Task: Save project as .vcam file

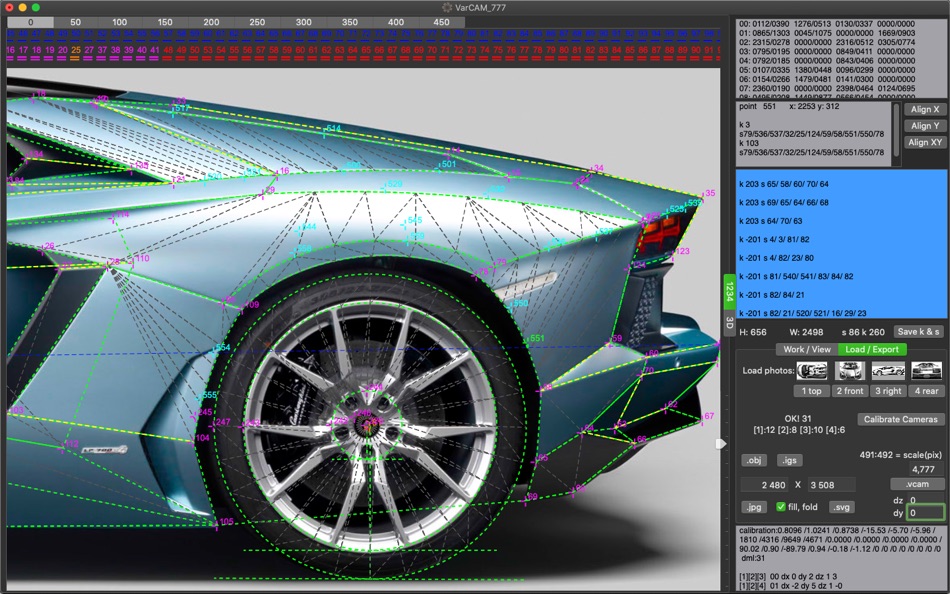Action: pyautogui.click(x=917, y=484)
